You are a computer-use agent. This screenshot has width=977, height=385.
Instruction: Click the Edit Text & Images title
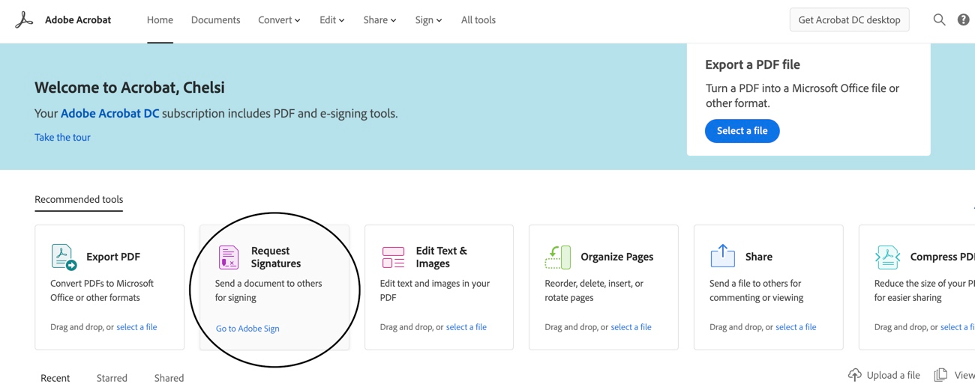coord(441,257)
